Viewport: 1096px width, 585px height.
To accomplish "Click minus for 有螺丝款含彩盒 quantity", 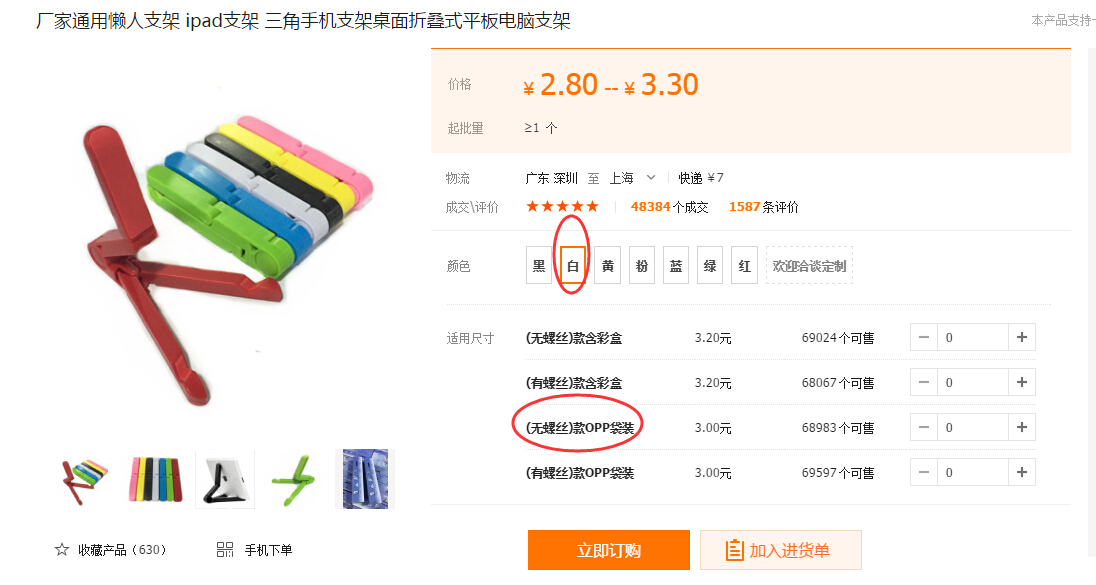I will pos(923,382).
